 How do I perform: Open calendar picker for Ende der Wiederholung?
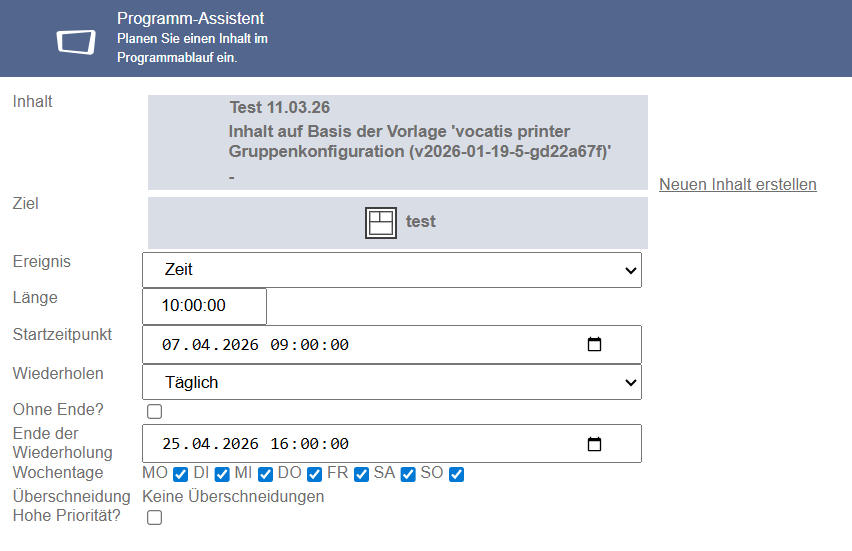594,444
